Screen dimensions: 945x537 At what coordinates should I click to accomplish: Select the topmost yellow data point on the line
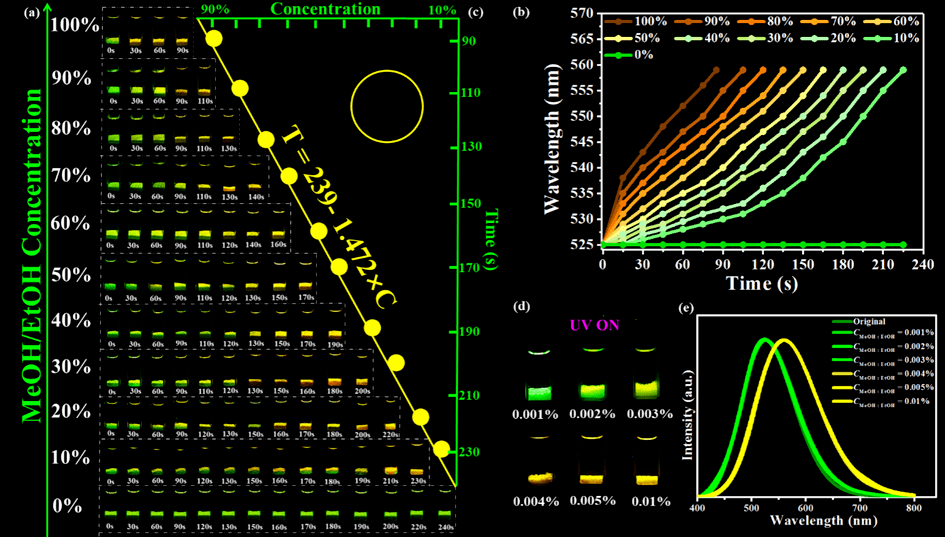[214, 39]
